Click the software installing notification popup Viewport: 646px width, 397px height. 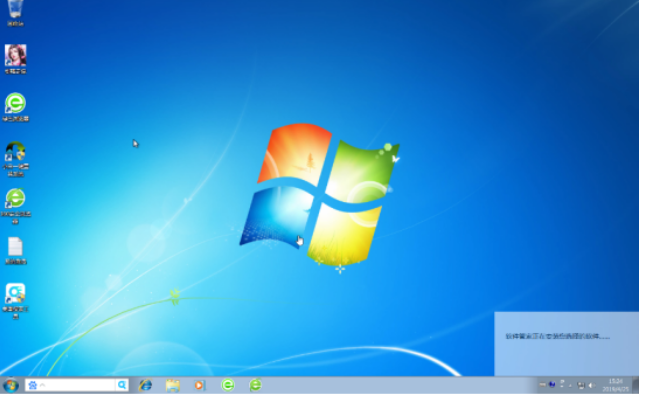click(x=566, y=344)
